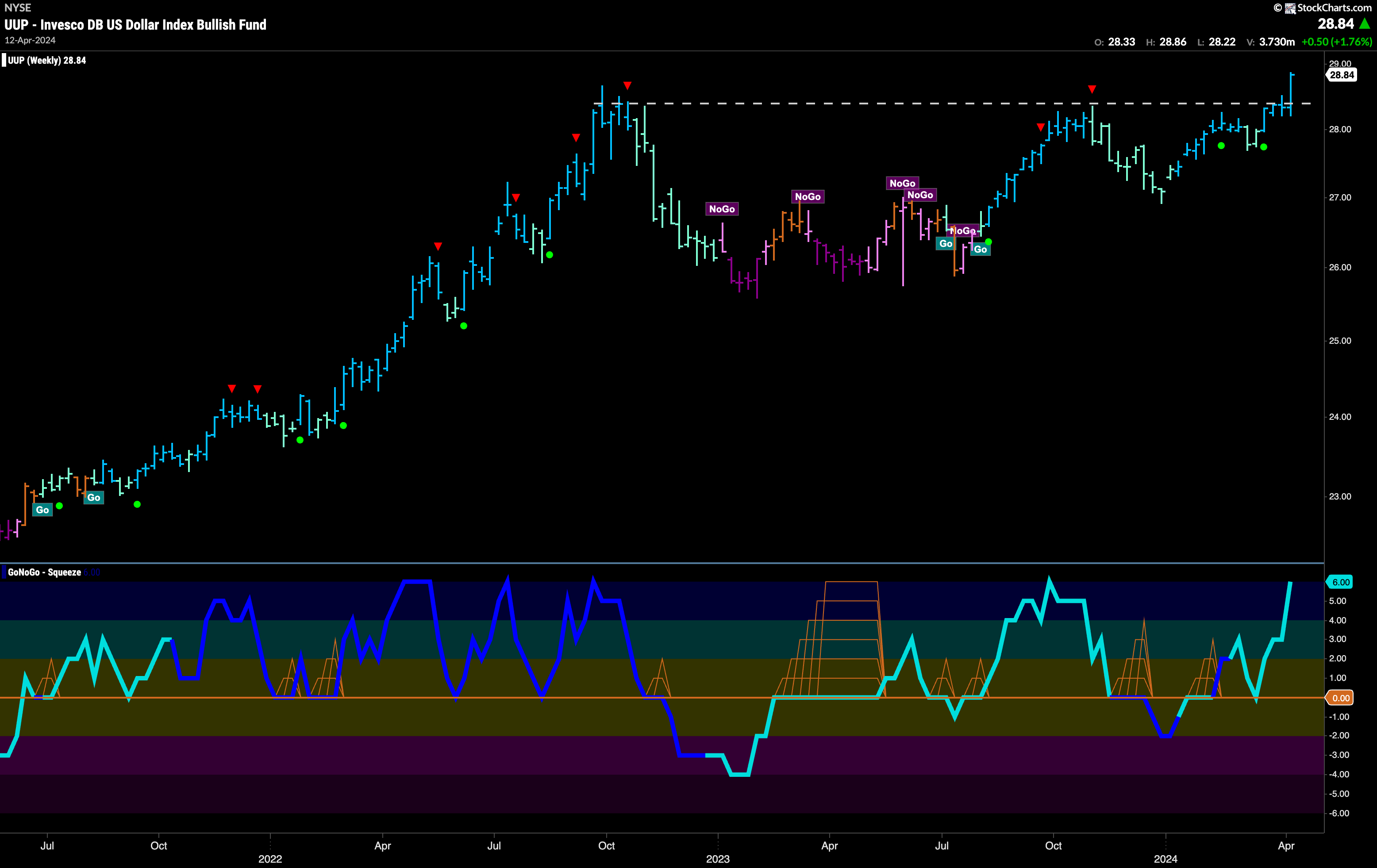Click the 2022 year label on time axis
Image resolution: width=1377 pixels, height=868 pixels.
(270, 859)
